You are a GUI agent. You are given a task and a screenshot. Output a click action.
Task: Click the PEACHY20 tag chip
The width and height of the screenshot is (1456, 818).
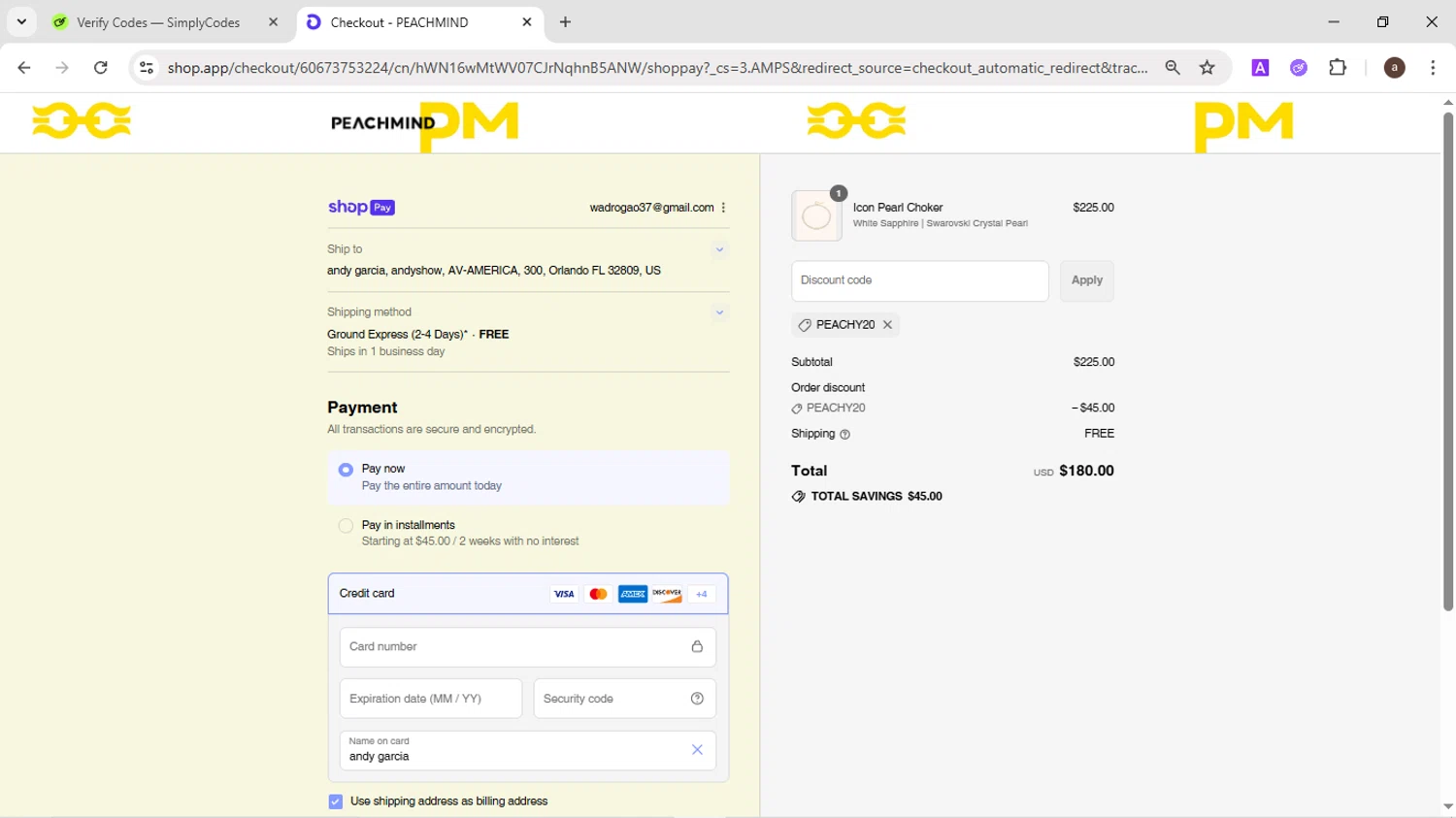coord(845,325)
